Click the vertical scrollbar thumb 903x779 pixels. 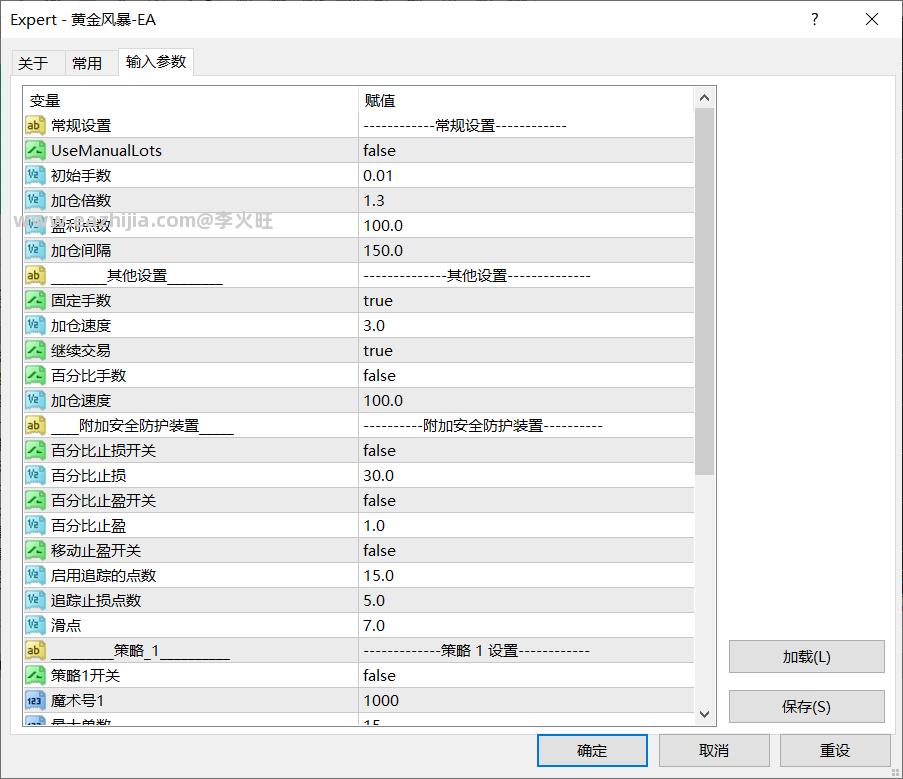click(x=704, y=292)
